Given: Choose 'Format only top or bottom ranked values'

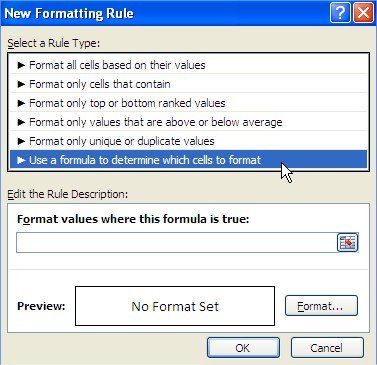Looking at the screenshot, I should click(x=188, y=103).
